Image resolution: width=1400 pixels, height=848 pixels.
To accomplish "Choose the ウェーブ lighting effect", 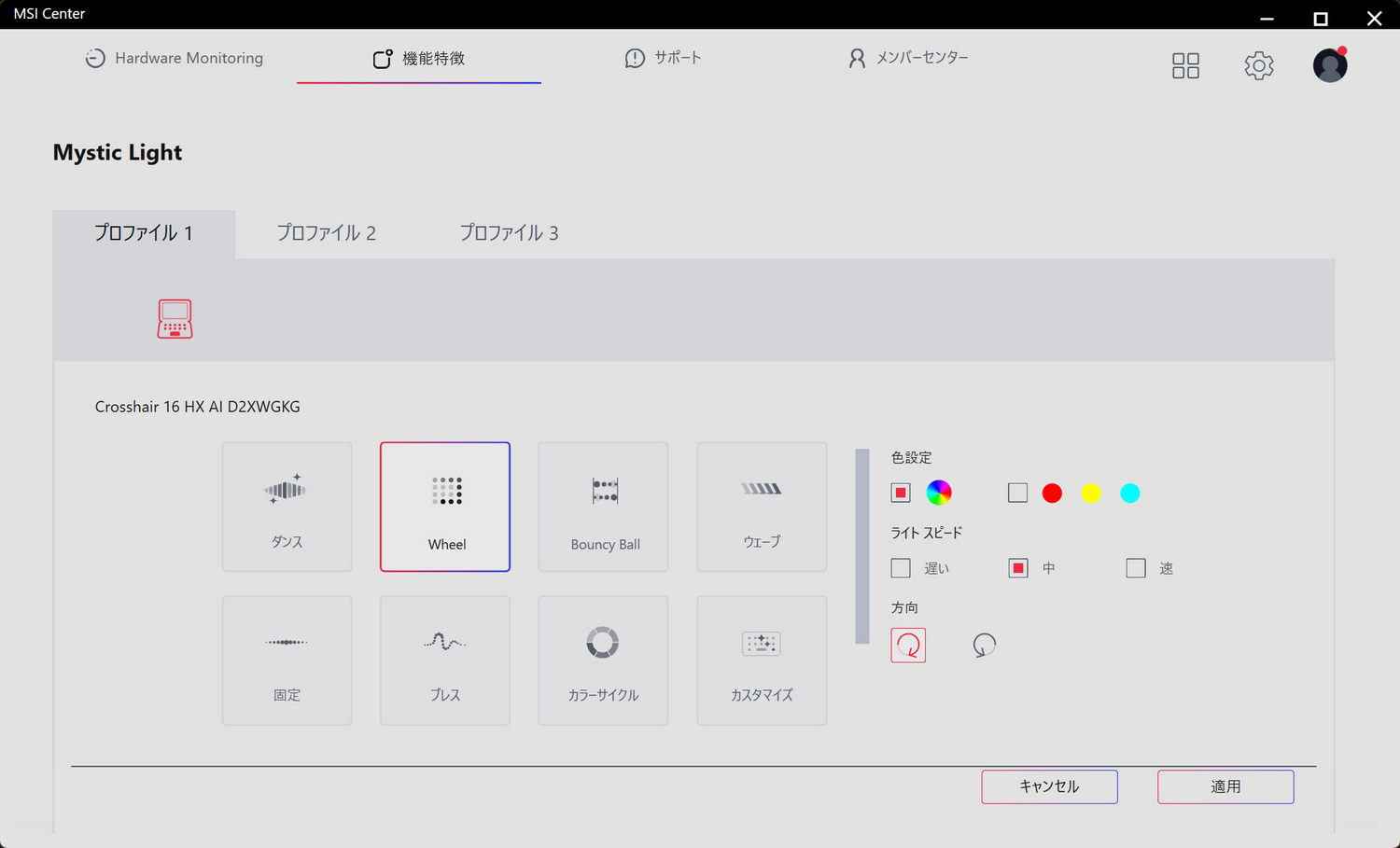I will click(x=761, y=507).
